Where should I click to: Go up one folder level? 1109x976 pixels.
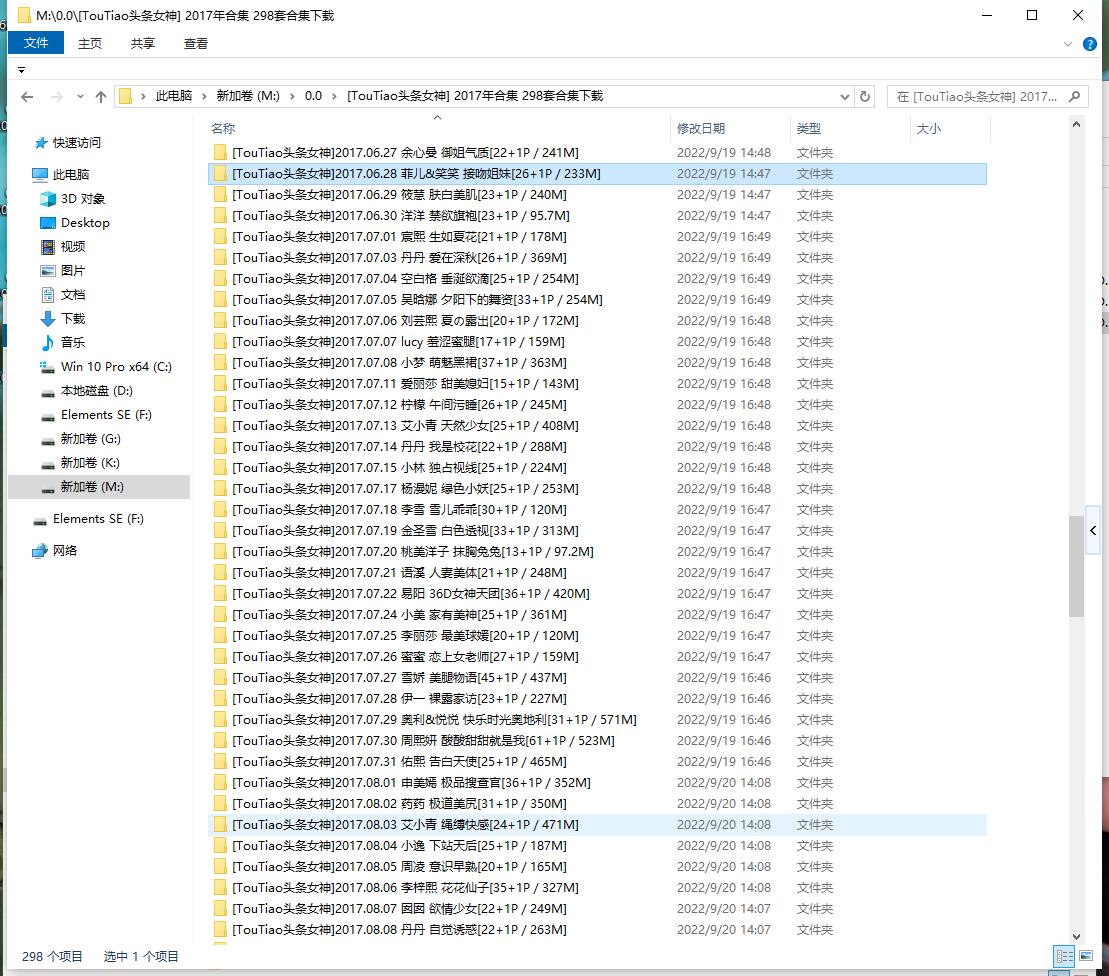tap(101, 97)
